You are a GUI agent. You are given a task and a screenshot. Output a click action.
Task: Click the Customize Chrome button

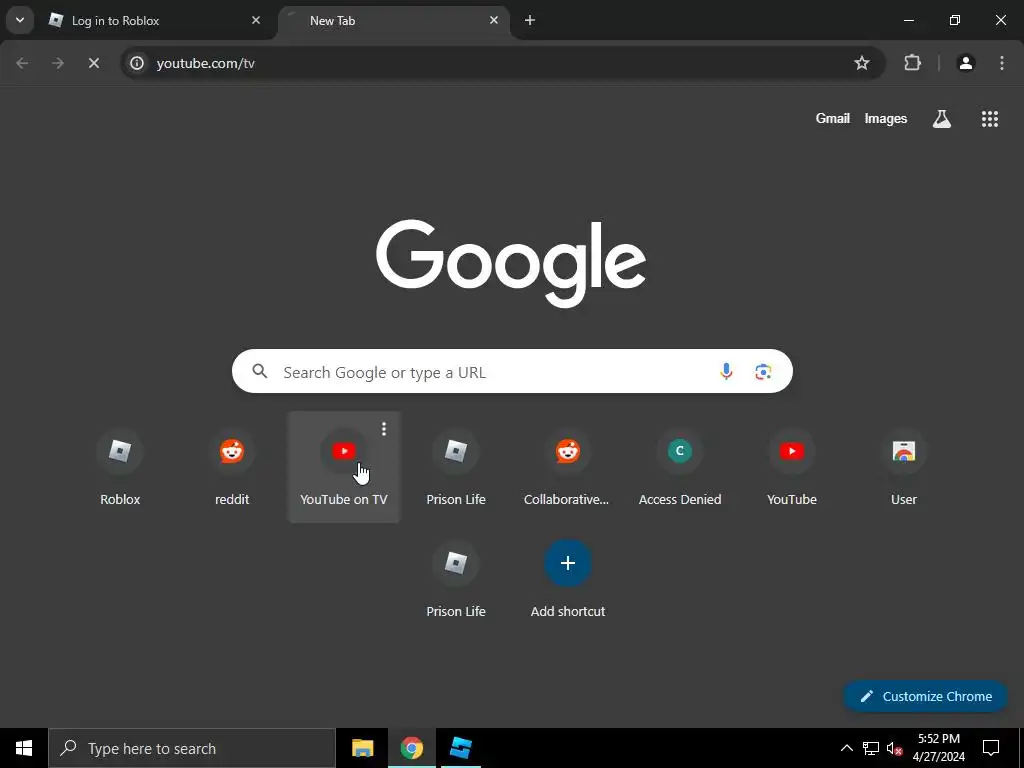926,696
